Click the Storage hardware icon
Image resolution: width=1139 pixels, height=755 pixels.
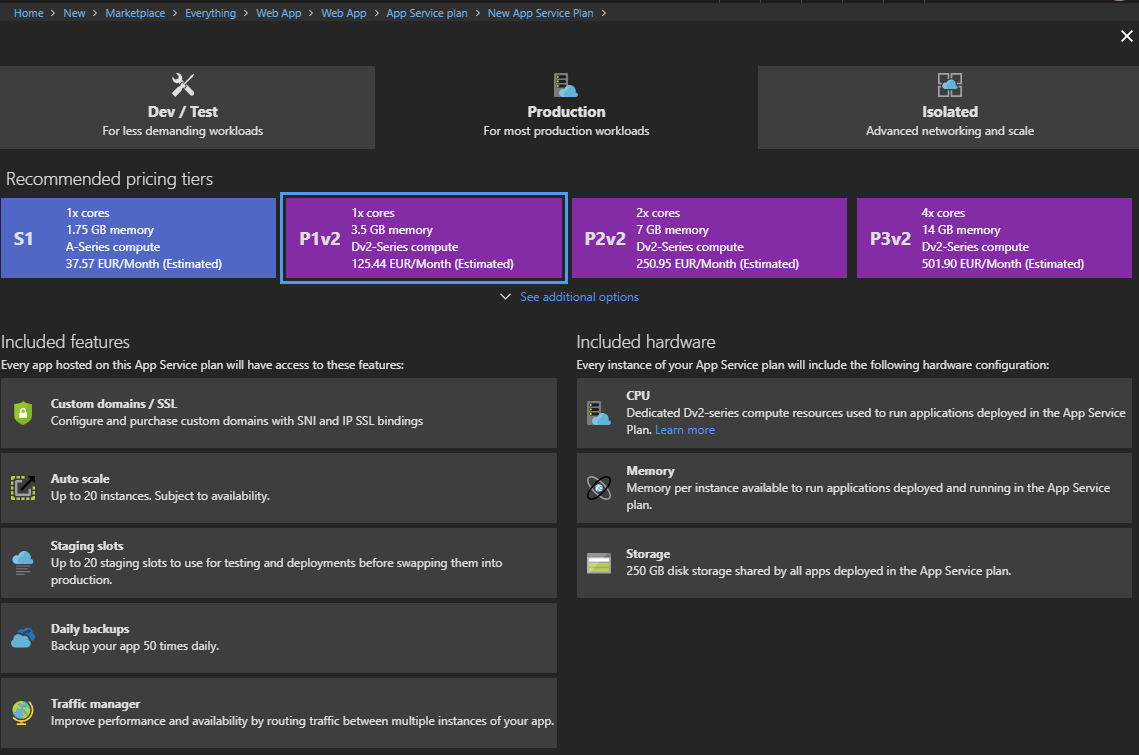pyautogui.click(x=598, y=562)
